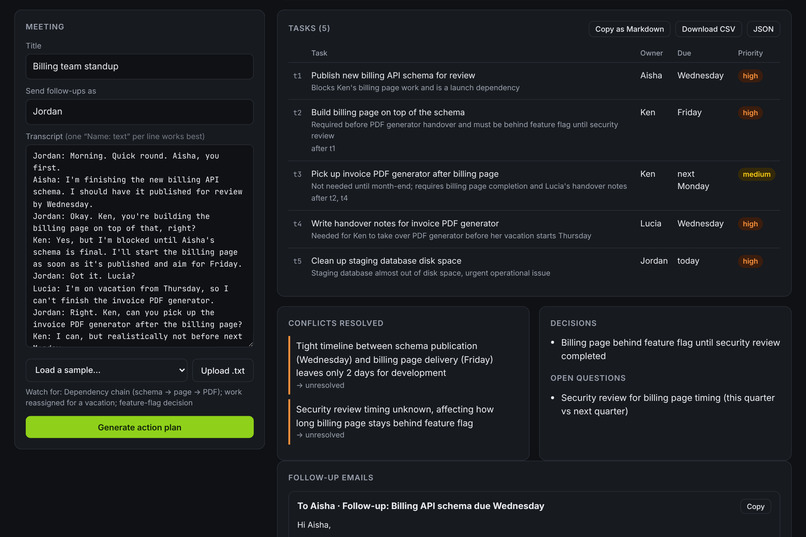Download the tasks CSV
This screenshot has width=806, height=537.
[708, 29]
